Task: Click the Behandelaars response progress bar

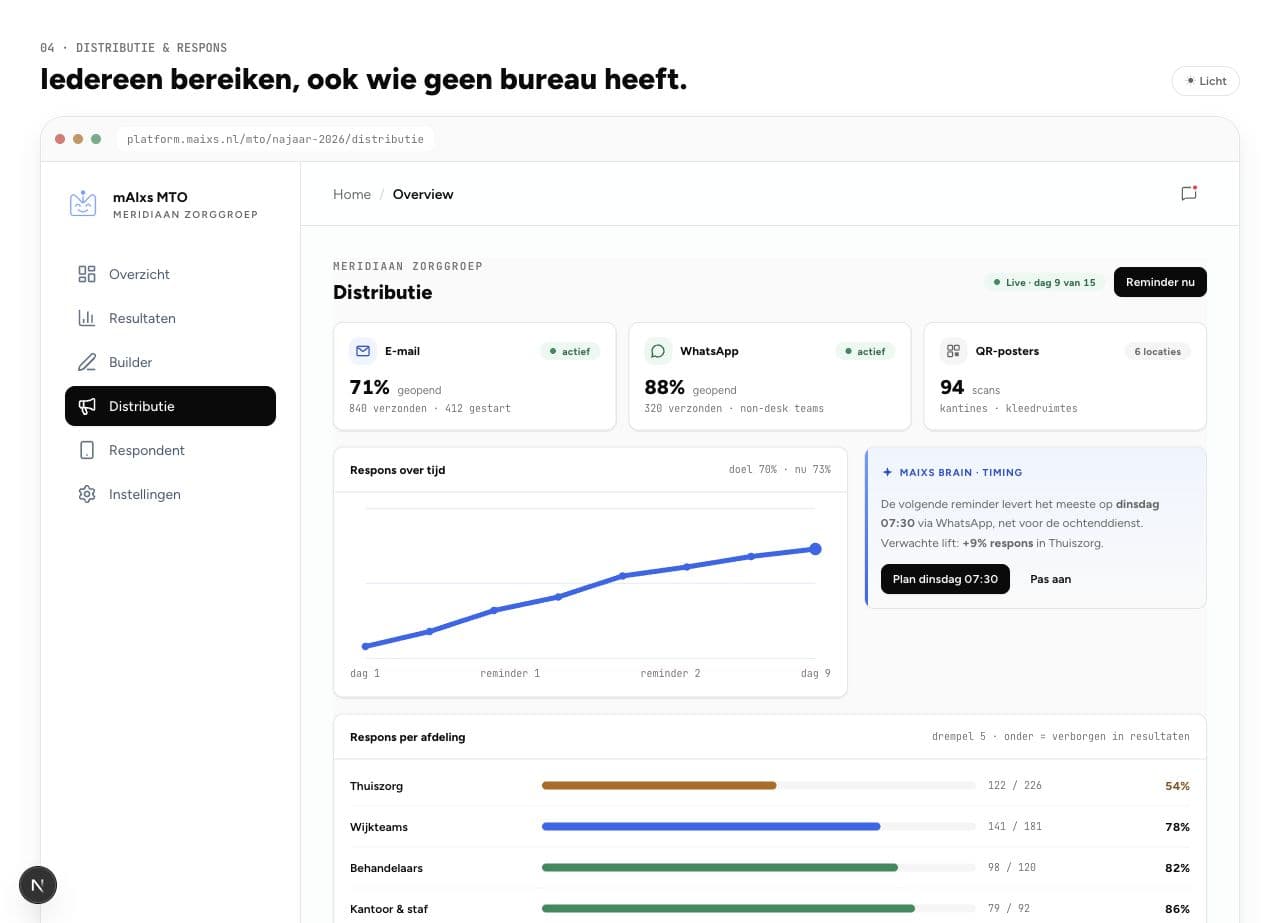Action: (x=759, y=868)
